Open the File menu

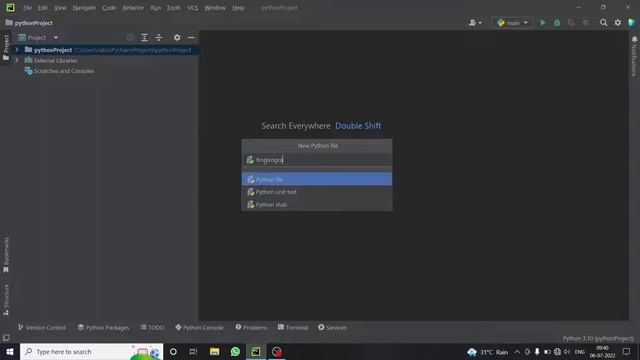(27, 8)
